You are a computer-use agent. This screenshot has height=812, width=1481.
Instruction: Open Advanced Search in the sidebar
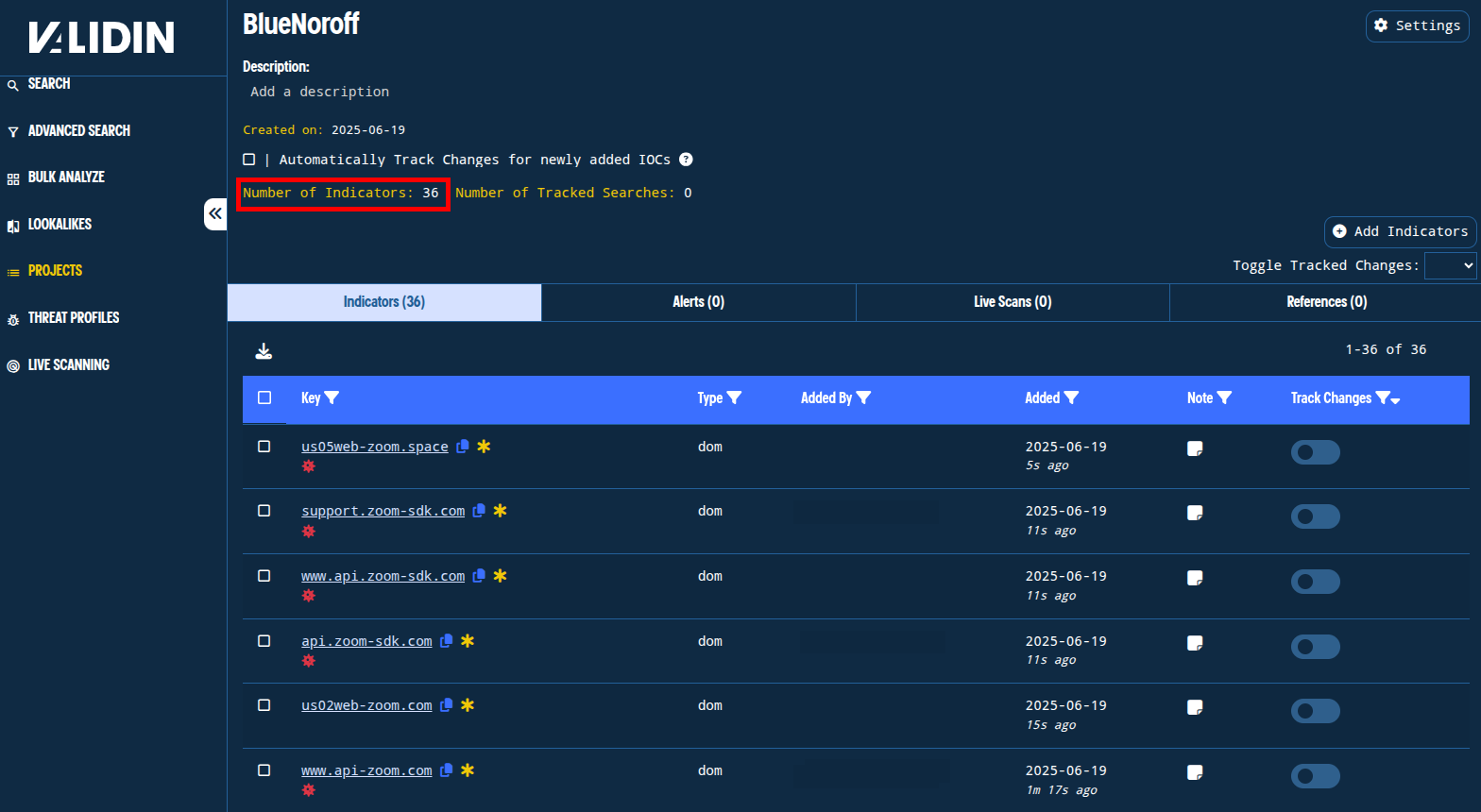[x=79, y=131]
